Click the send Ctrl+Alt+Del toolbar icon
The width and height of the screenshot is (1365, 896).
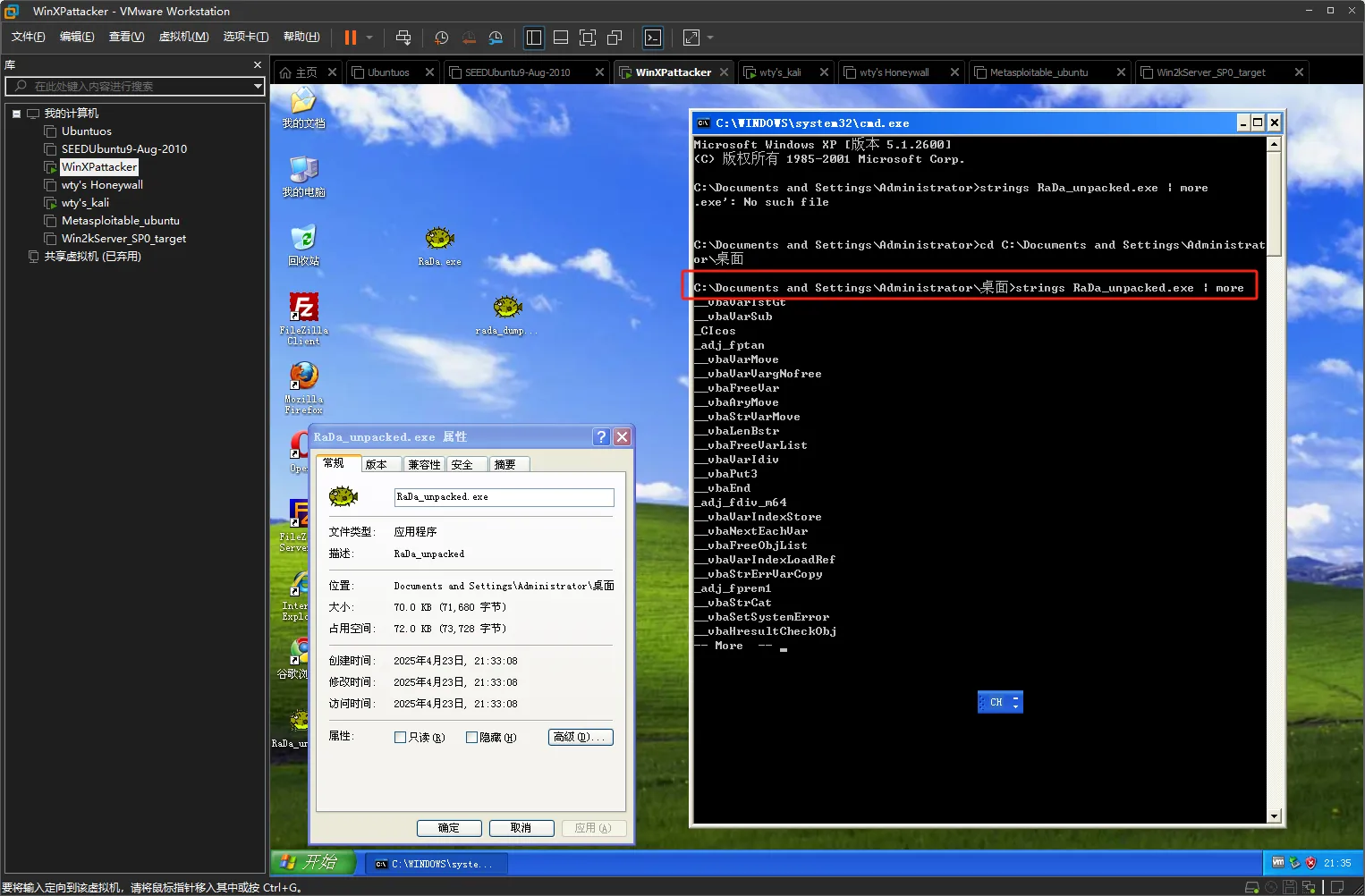403,38
